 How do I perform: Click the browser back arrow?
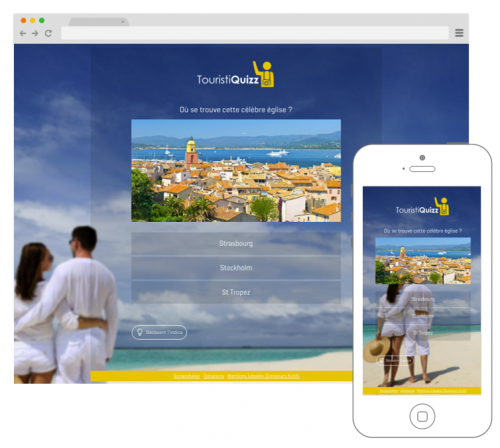point(23,33)
